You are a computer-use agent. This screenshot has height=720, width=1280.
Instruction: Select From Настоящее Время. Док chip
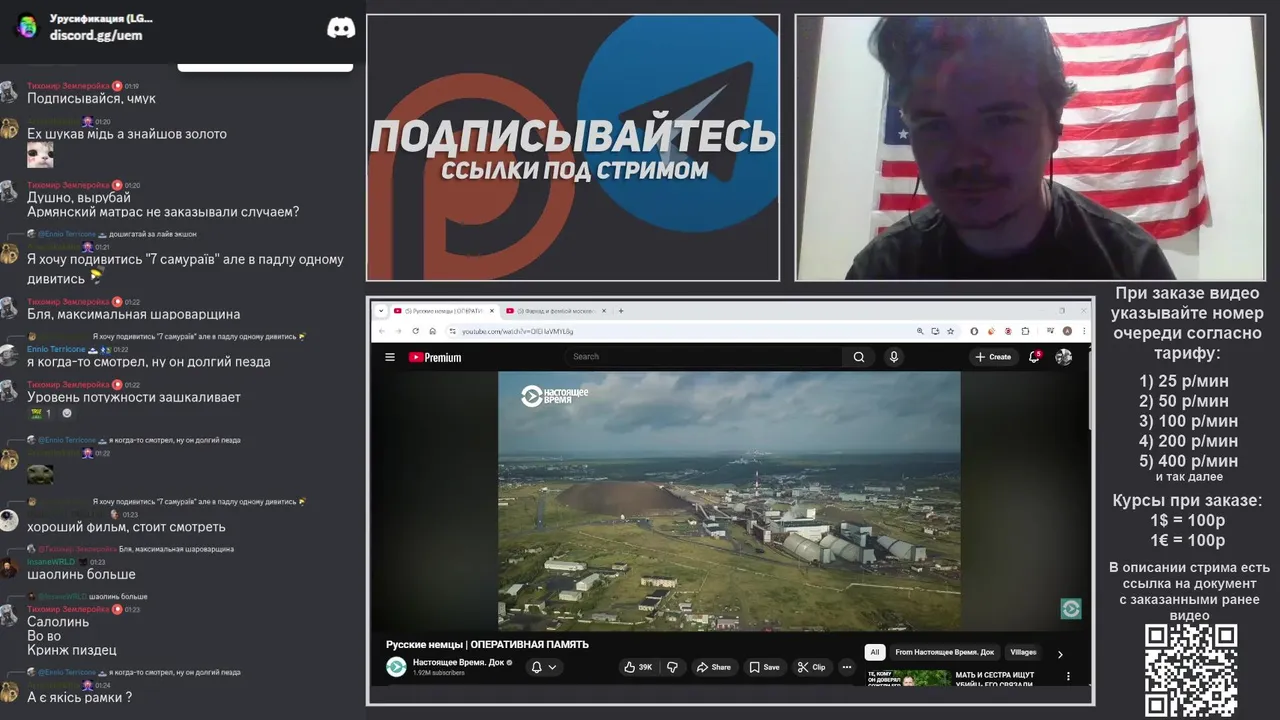coord(944,652)
